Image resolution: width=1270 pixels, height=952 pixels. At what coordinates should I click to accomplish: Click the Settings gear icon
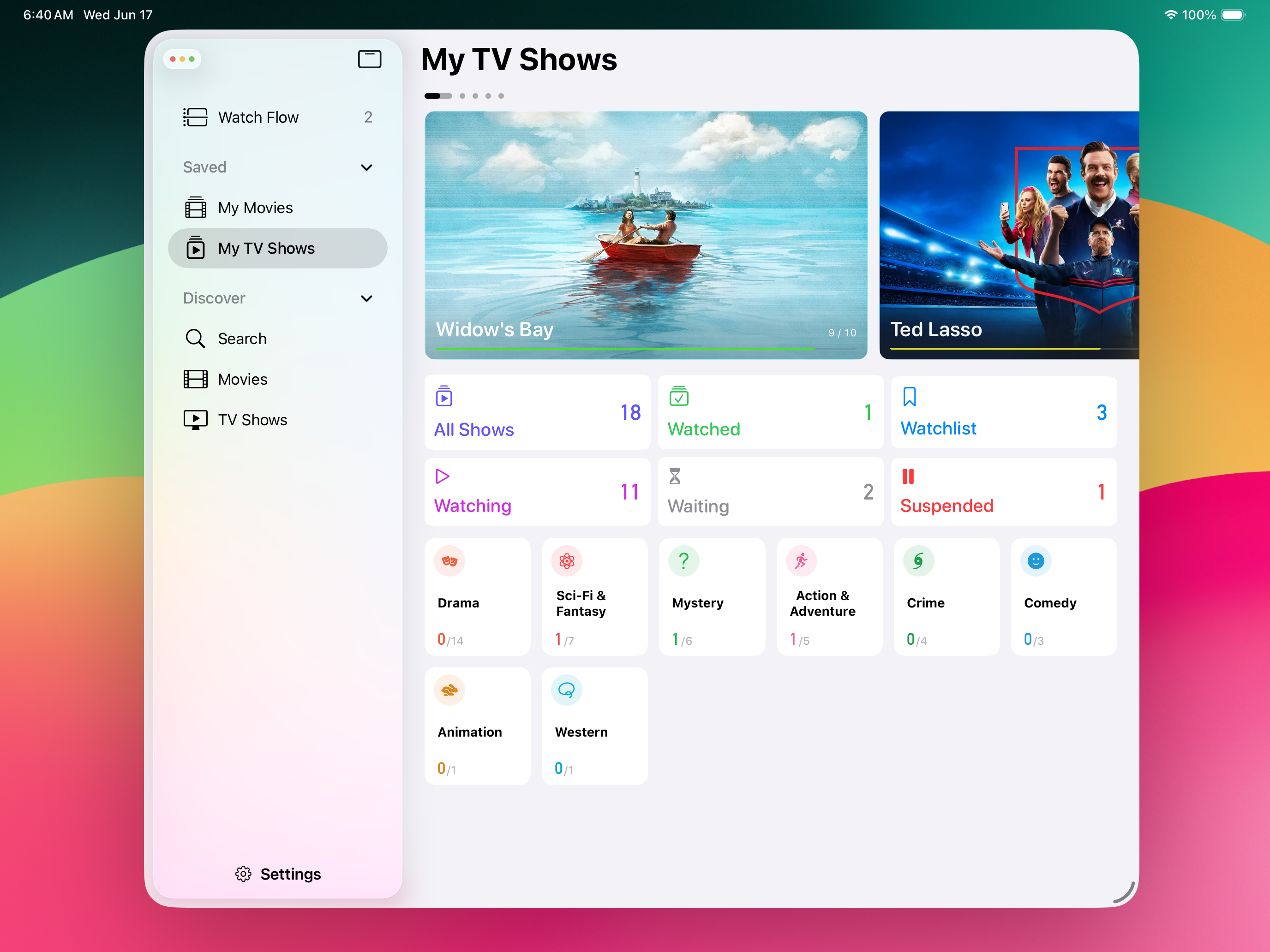(244, 874)
